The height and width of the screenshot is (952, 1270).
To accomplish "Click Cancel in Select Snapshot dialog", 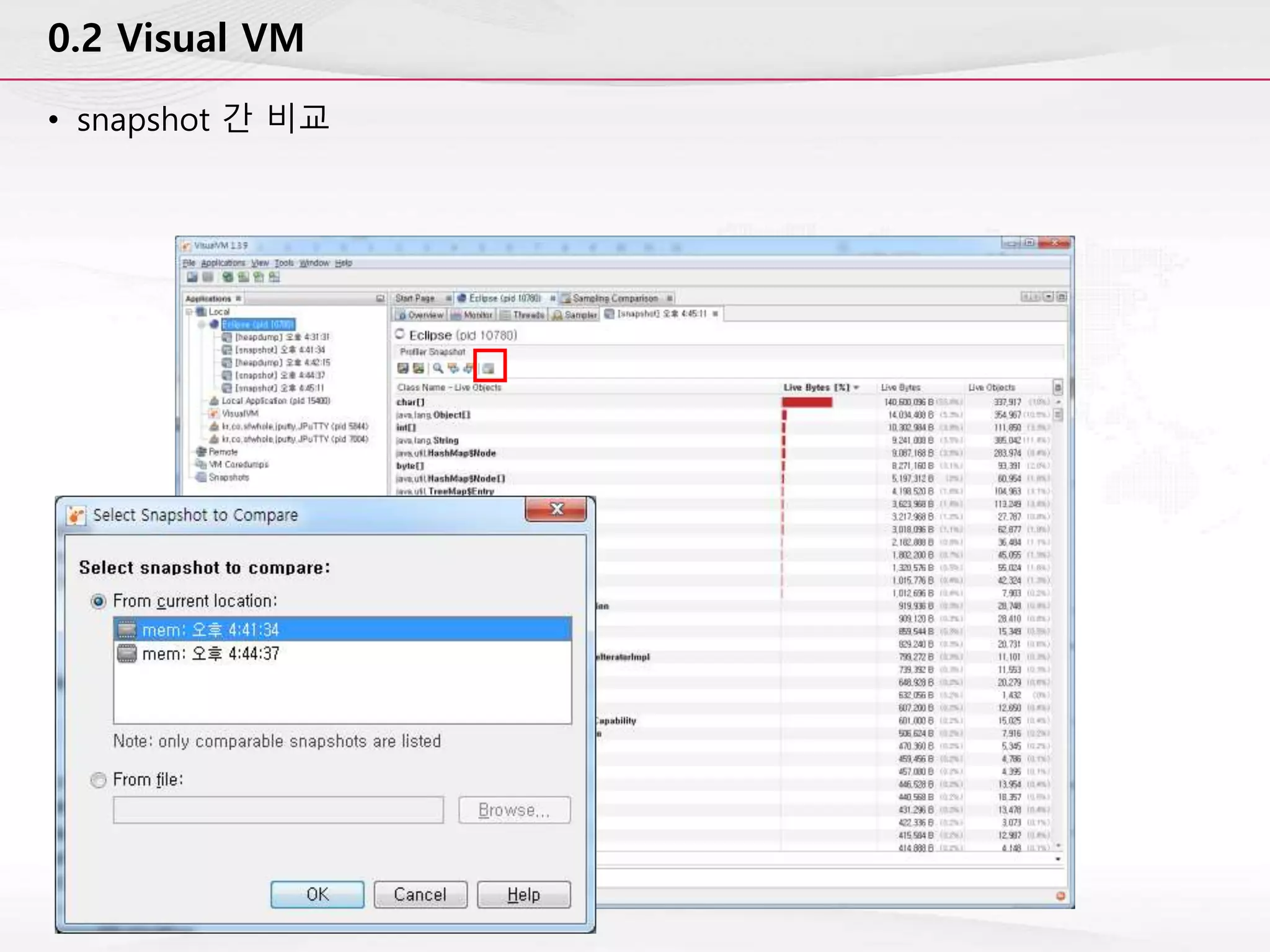I will click(420, 894).
